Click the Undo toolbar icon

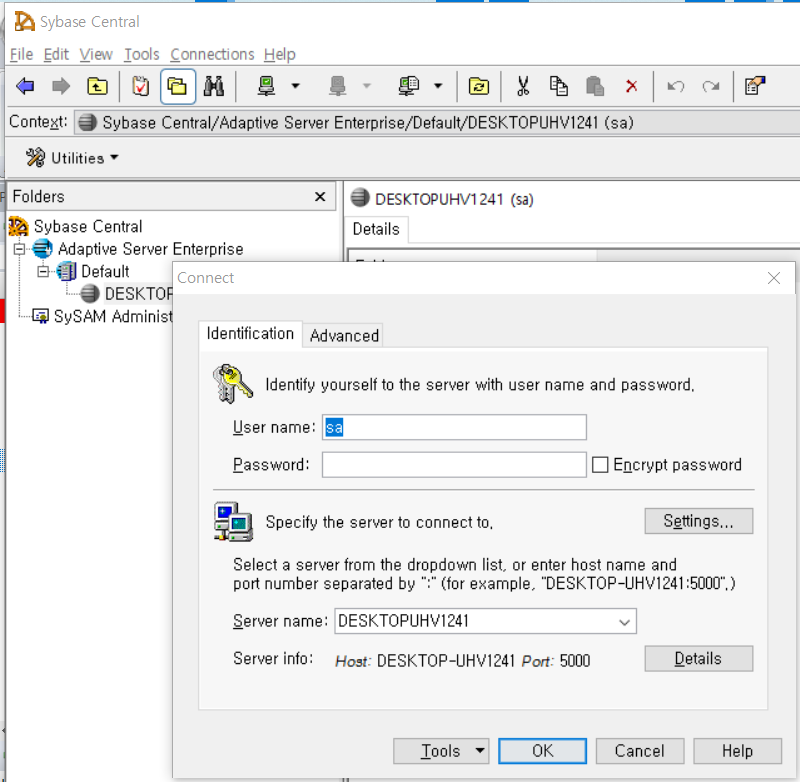676,86
